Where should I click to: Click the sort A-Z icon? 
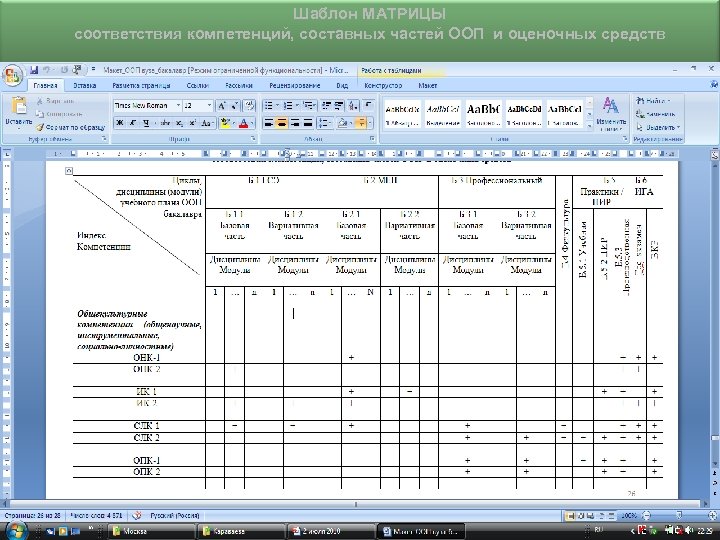(353, 106)
